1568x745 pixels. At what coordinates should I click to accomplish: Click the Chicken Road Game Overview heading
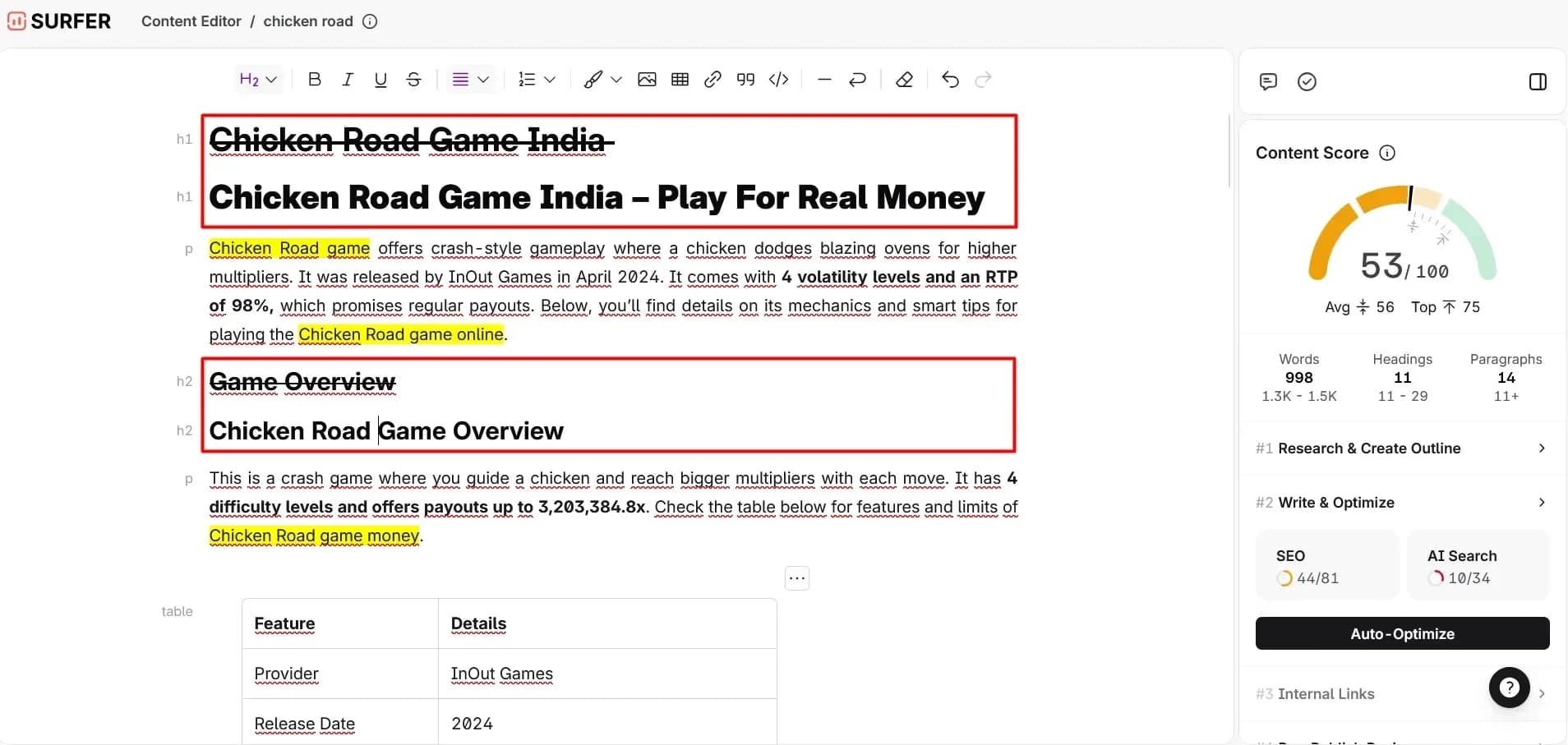(x=386, y=431)
